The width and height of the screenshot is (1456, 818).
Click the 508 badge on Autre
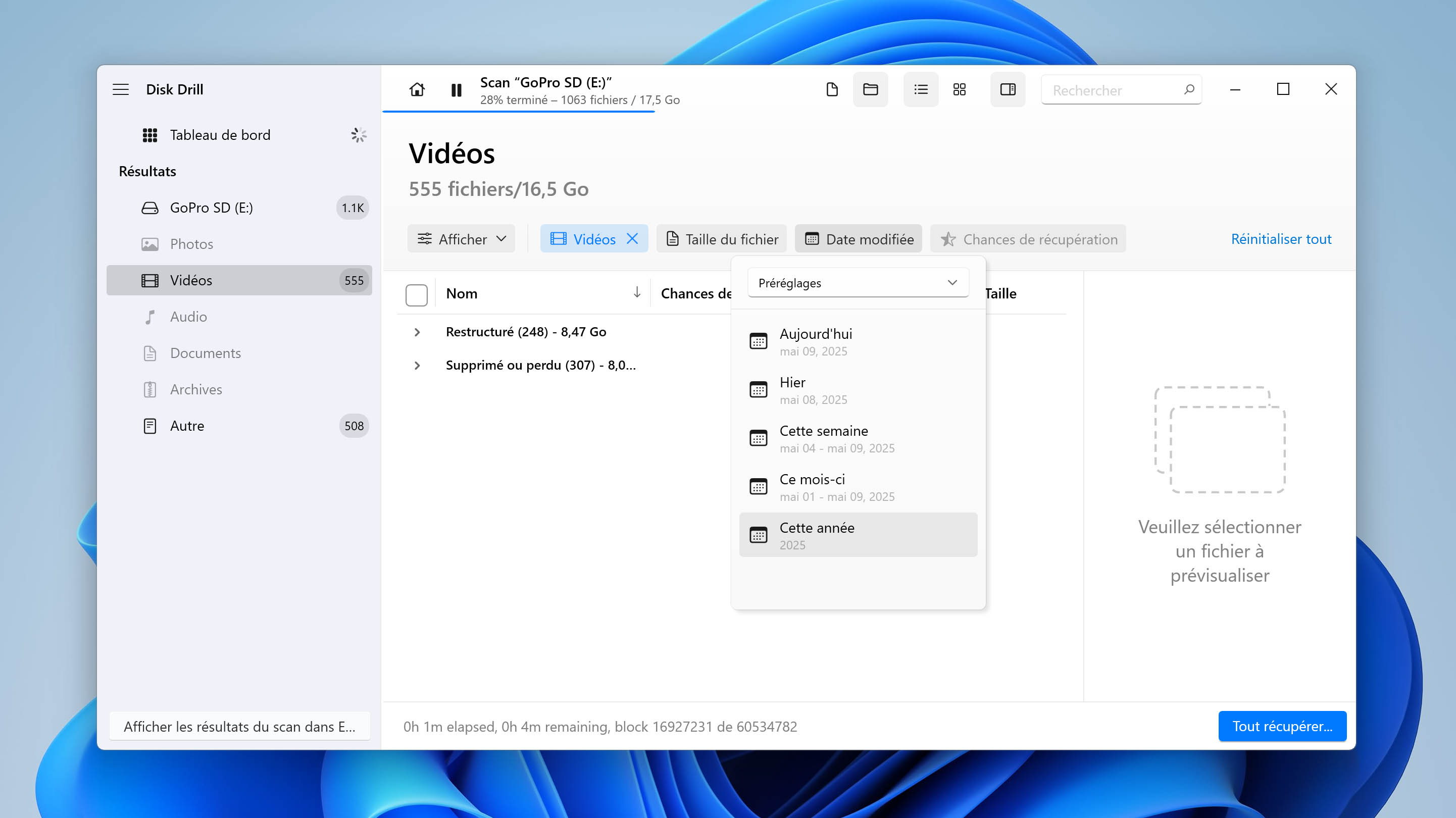pos(354,426)
